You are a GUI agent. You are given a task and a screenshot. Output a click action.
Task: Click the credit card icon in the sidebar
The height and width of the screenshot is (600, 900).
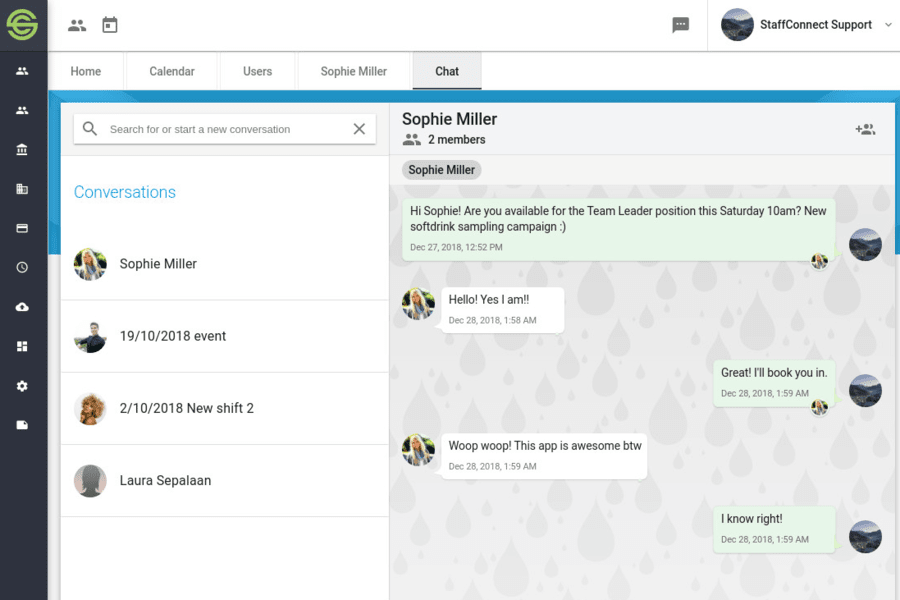pyautogui.click(x=22, y=228)
